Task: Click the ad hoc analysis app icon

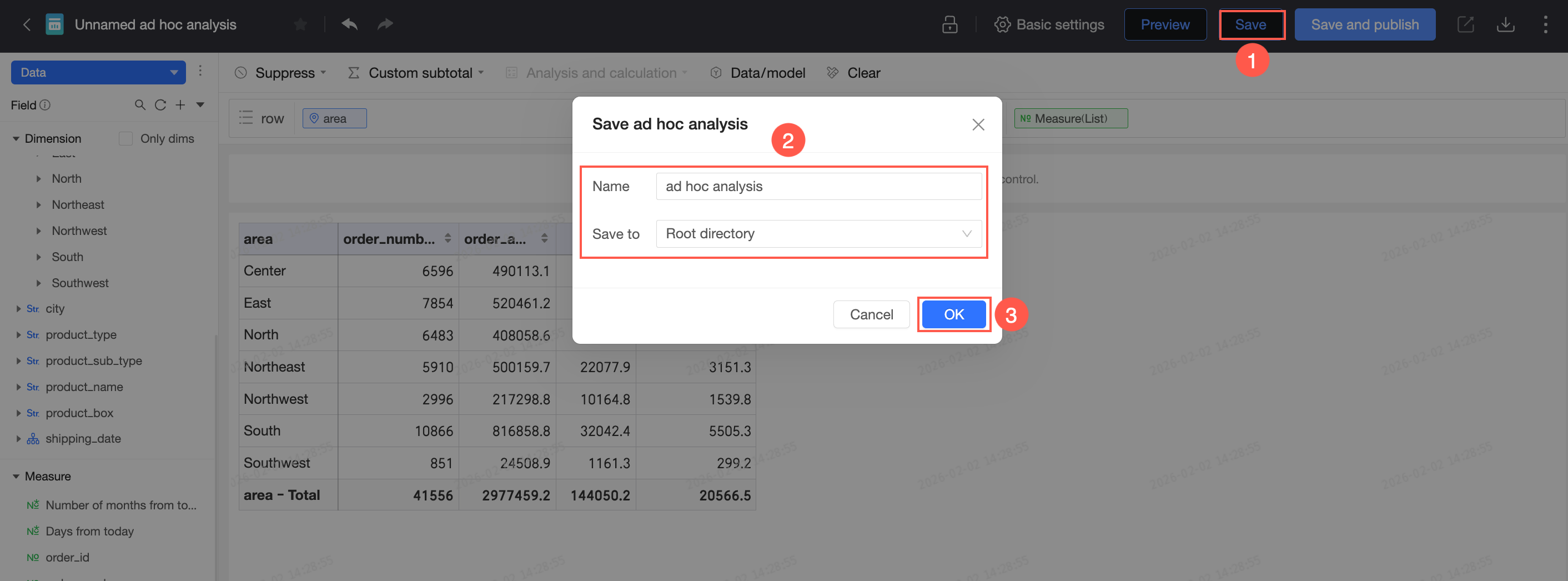Action: pos(54,24)
